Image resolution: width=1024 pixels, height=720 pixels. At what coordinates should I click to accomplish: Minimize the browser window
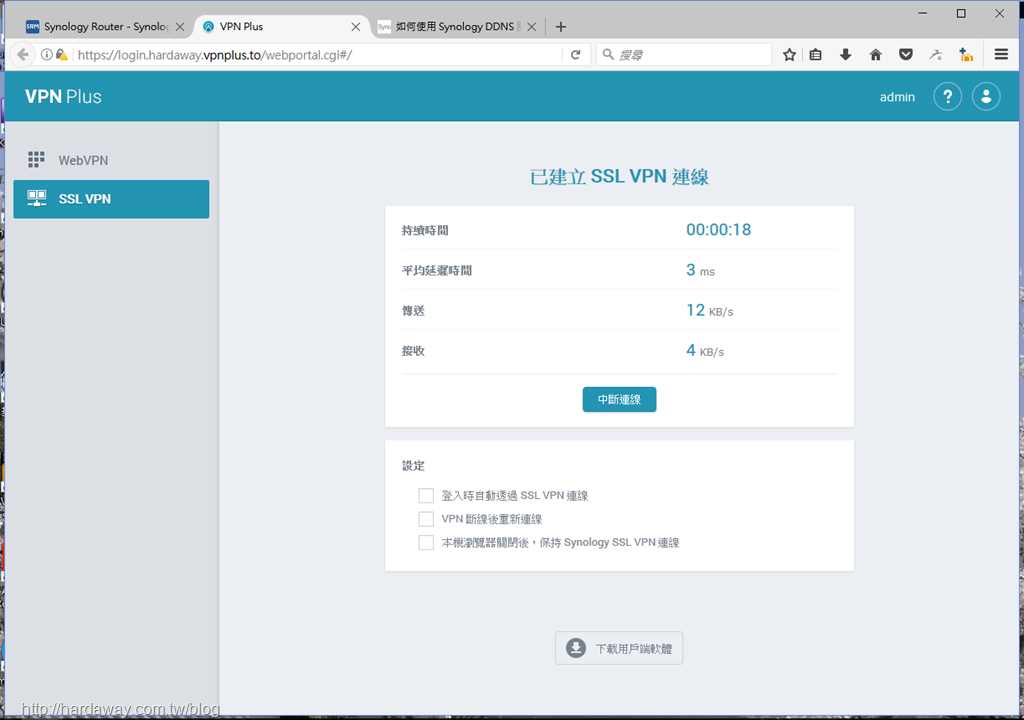coord(923,13)
